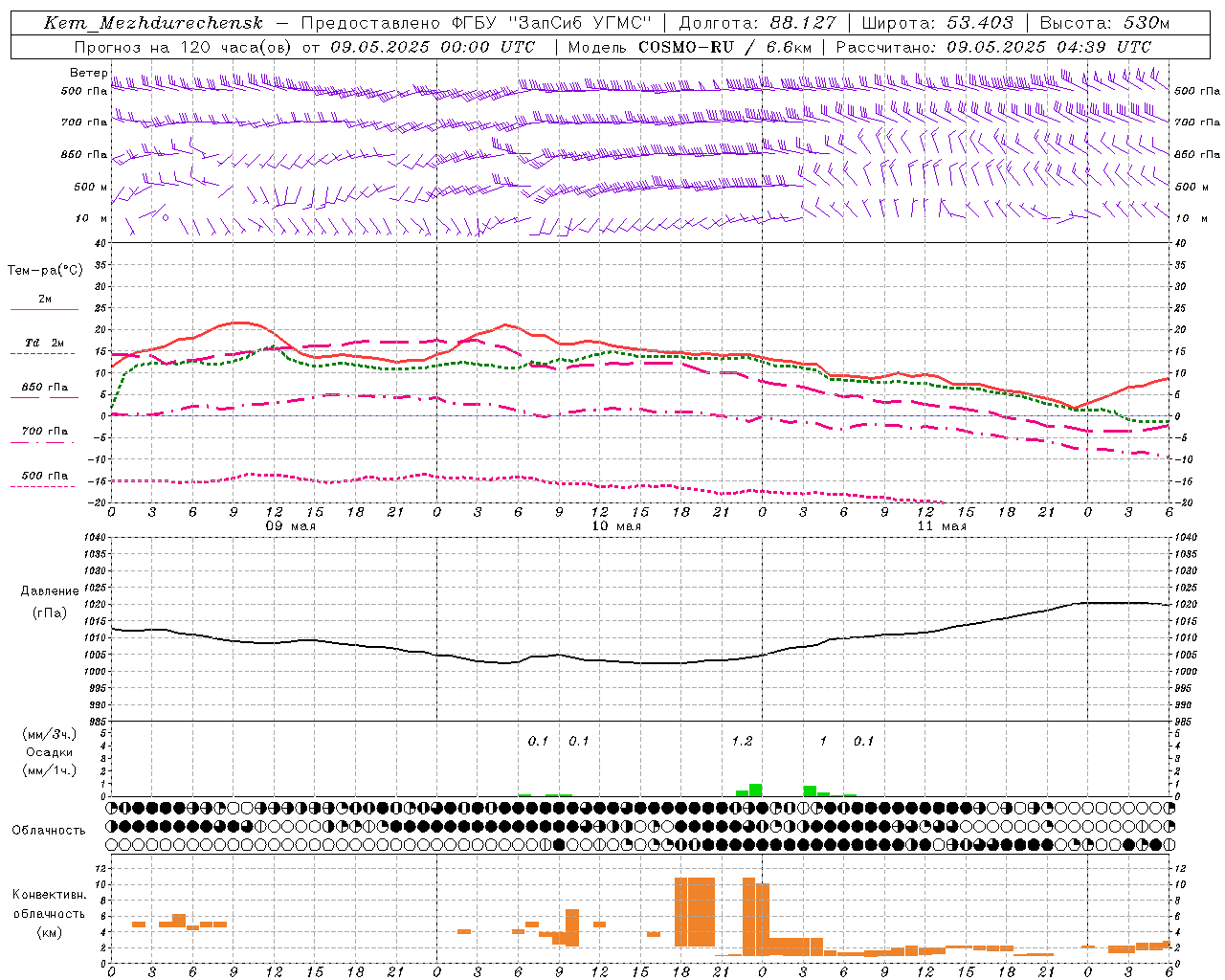Click the tallest green precipitation bar
Viewport: 1225px width, 980px height.
click(x=755, y=790)
